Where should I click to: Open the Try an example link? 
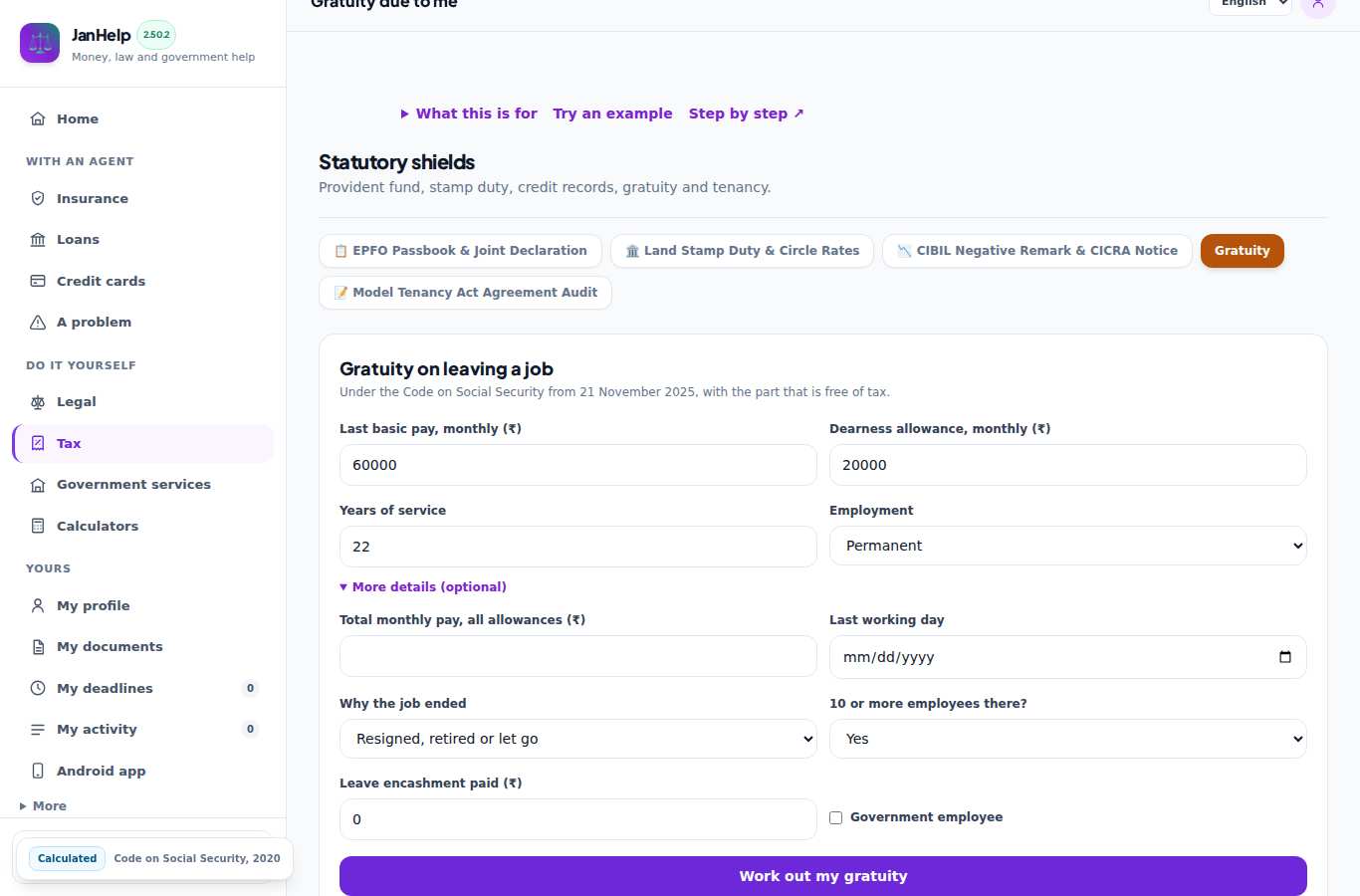click(x=612, y=113)
